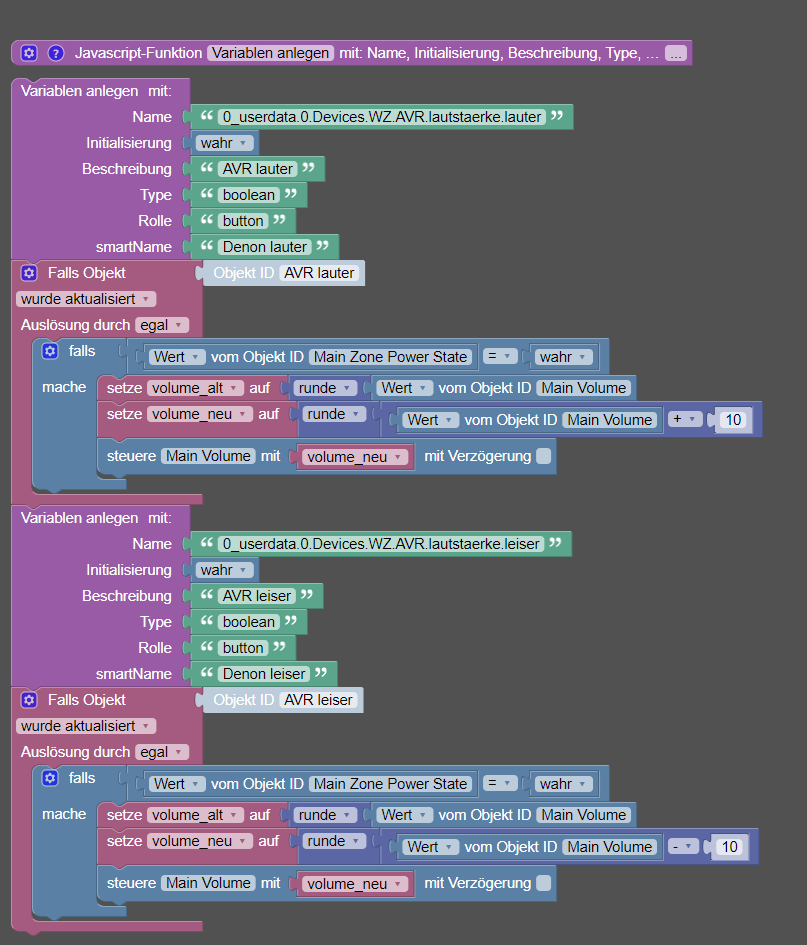The height and width of the screenshot is (945, 807).
Task: Open gear settings on Javascript-Funktion block
Action: 29,53
